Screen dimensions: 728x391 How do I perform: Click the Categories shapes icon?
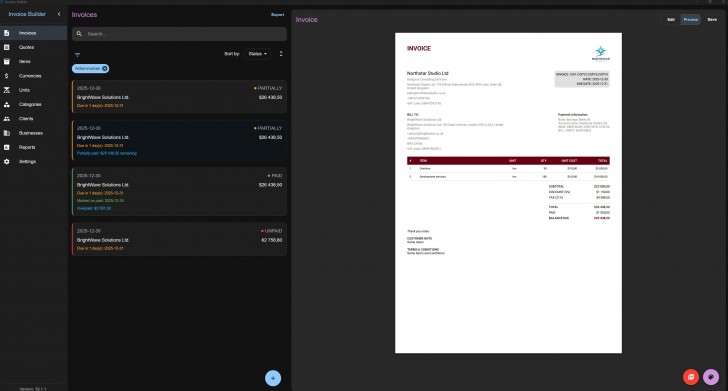coord(6,104)
